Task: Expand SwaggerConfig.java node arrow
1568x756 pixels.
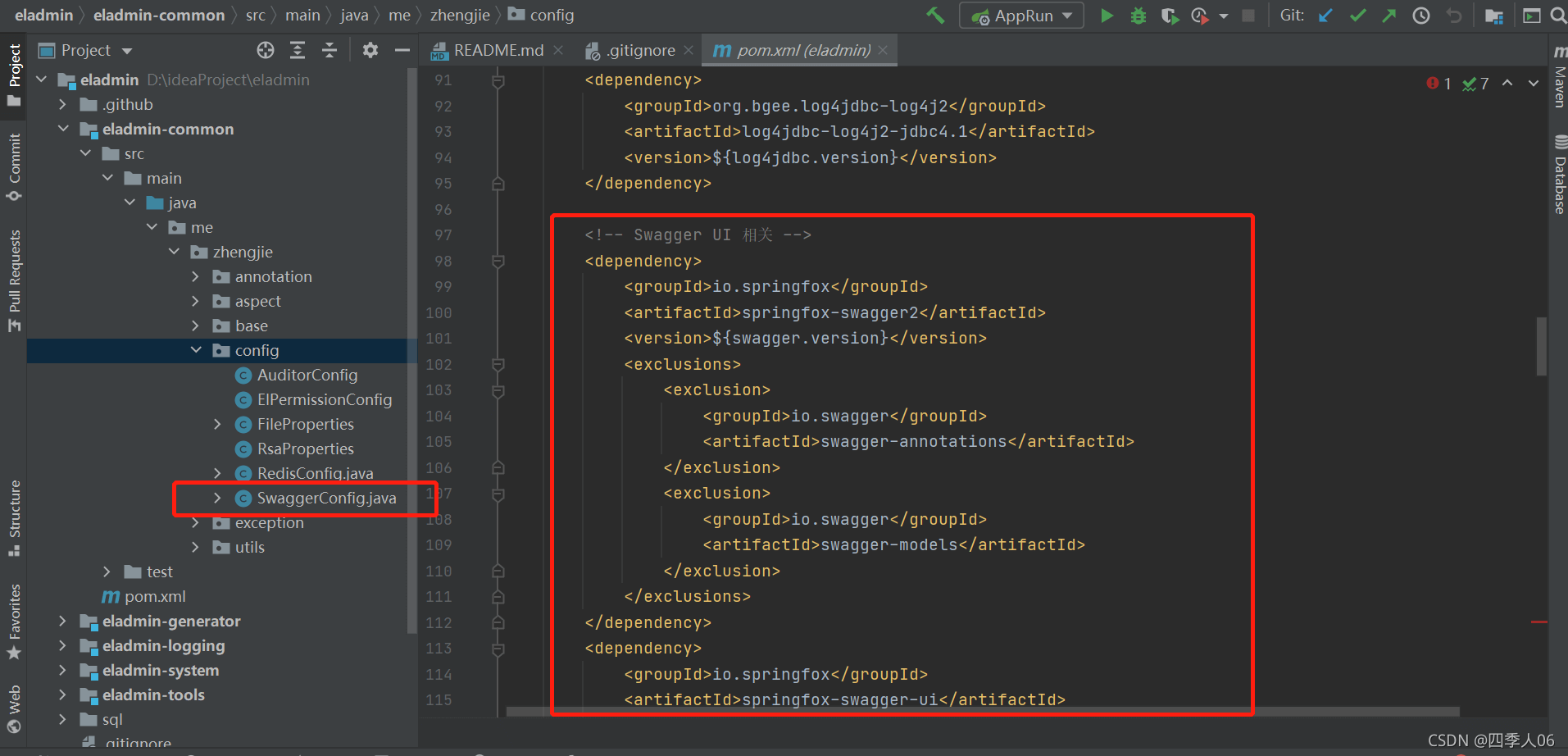Action: tap(218, 498)
